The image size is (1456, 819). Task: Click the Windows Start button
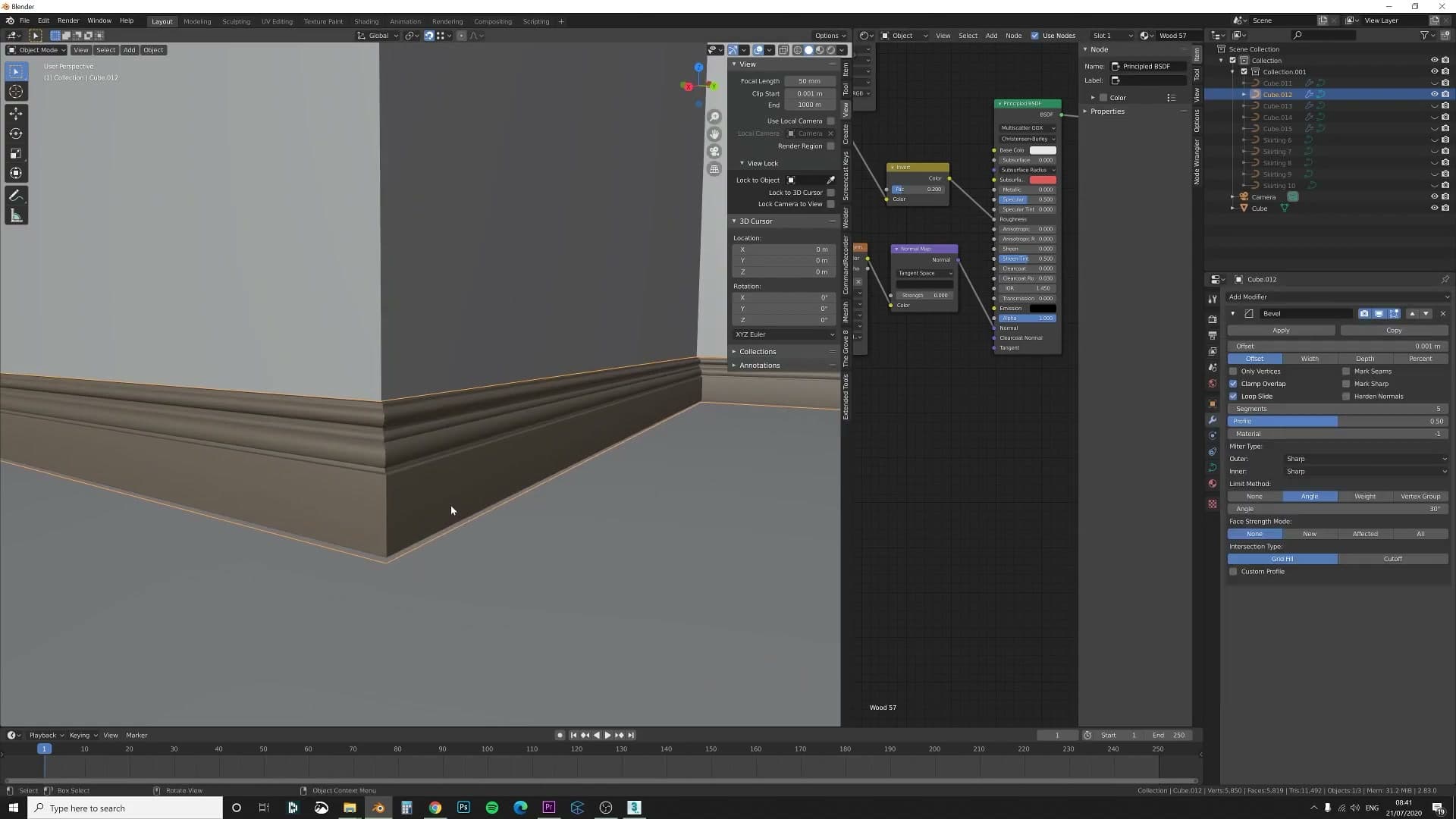(x=14, y=808)
